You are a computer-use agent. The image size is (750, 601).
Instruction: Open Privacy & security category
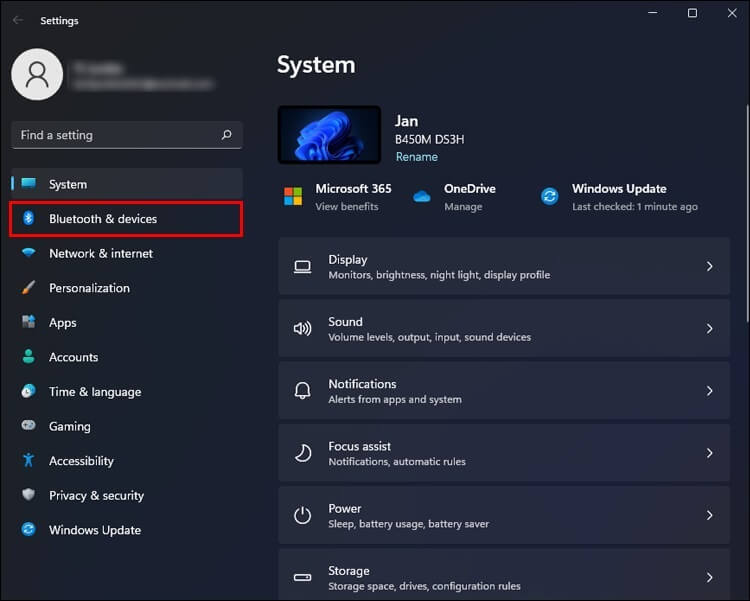[x=96, y=495]
